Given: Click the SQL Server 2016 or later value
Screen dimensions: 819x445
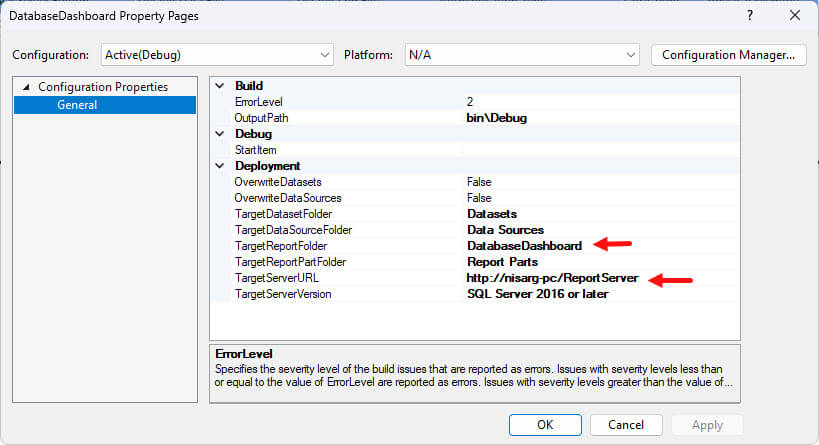Looking at the screenshot, I should click(537, 294).
